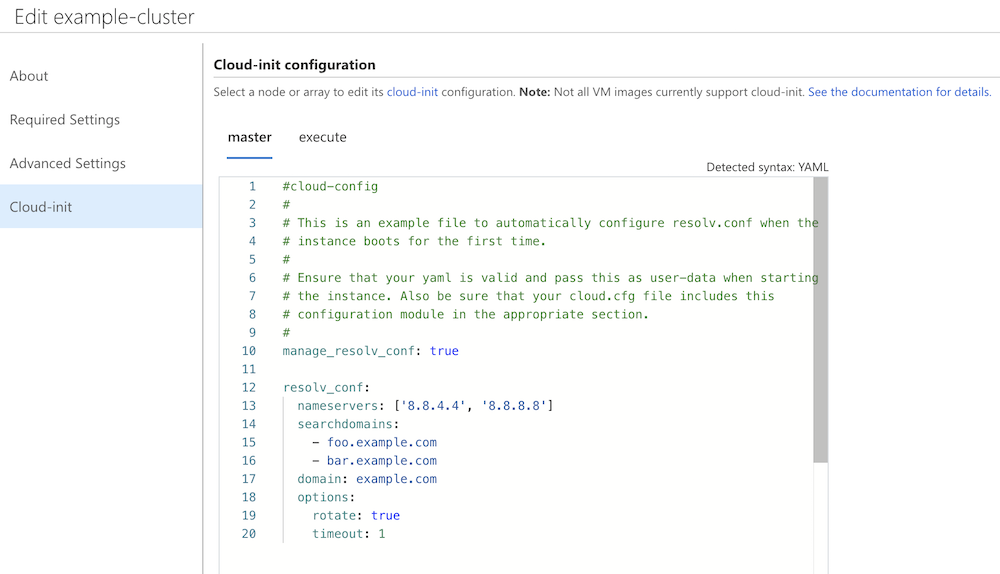
Task: Open See the documentation for details link
Action: (x=899, y=92)
